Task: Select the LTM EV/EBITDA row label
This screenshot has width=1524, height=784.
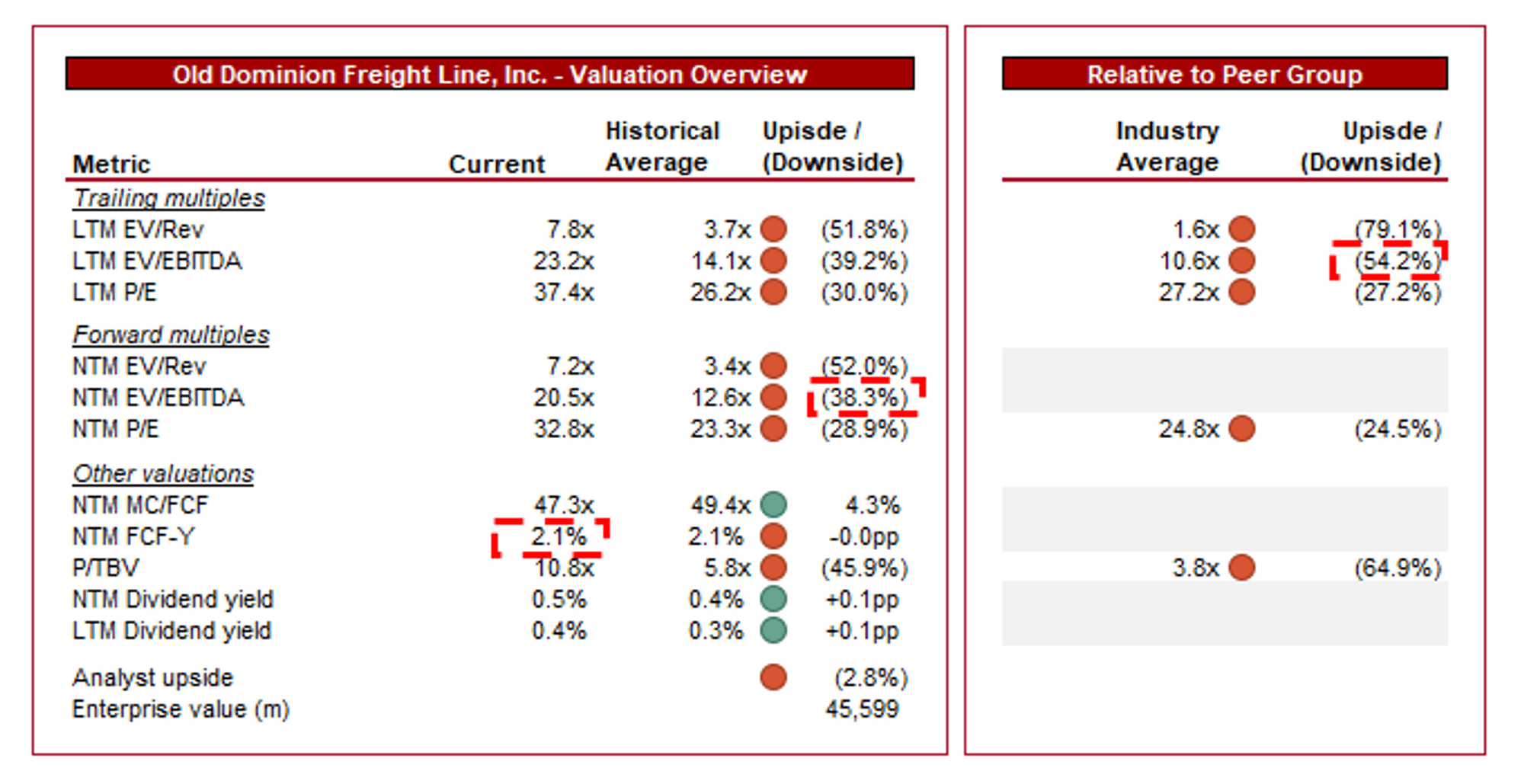Action: coord(157,261)
